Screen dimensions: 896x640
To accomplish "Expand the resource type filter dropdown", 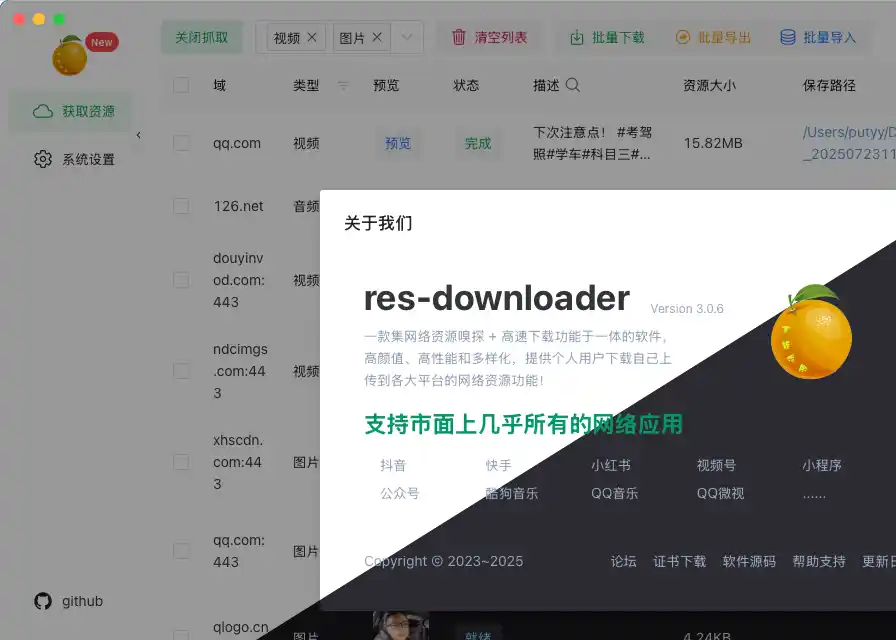I will click(x=407, y=38).
